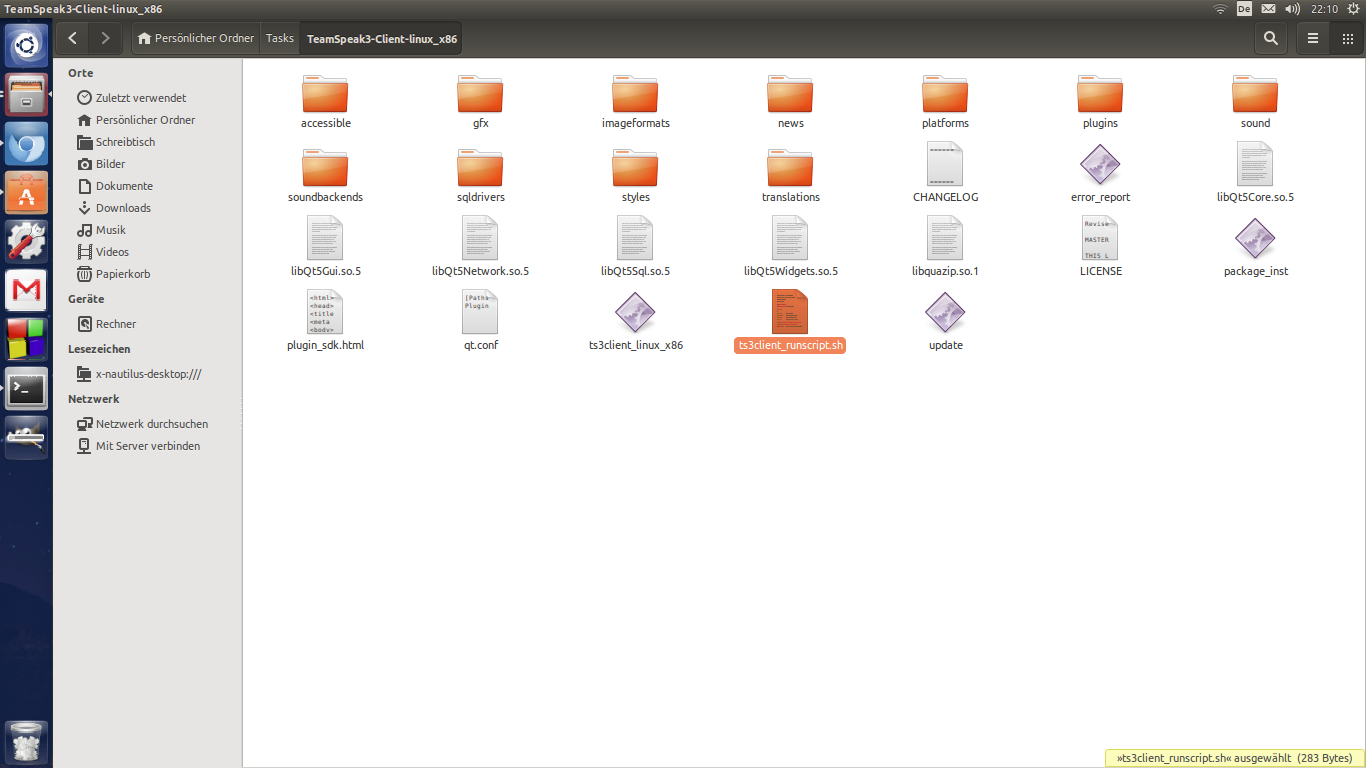Open the Trash in launcher
The width and height of the screenshot is (1366, 768).
26,742
